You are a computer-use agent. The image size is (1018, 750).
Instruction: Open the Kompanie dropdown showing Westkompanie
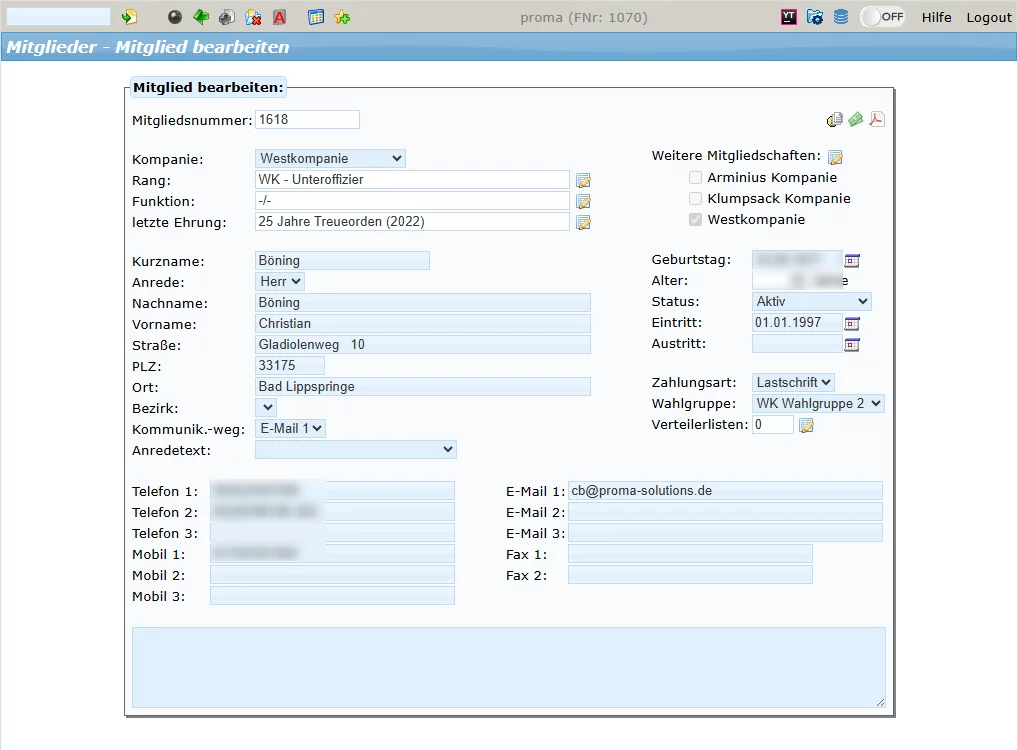(x=330, y=158)
